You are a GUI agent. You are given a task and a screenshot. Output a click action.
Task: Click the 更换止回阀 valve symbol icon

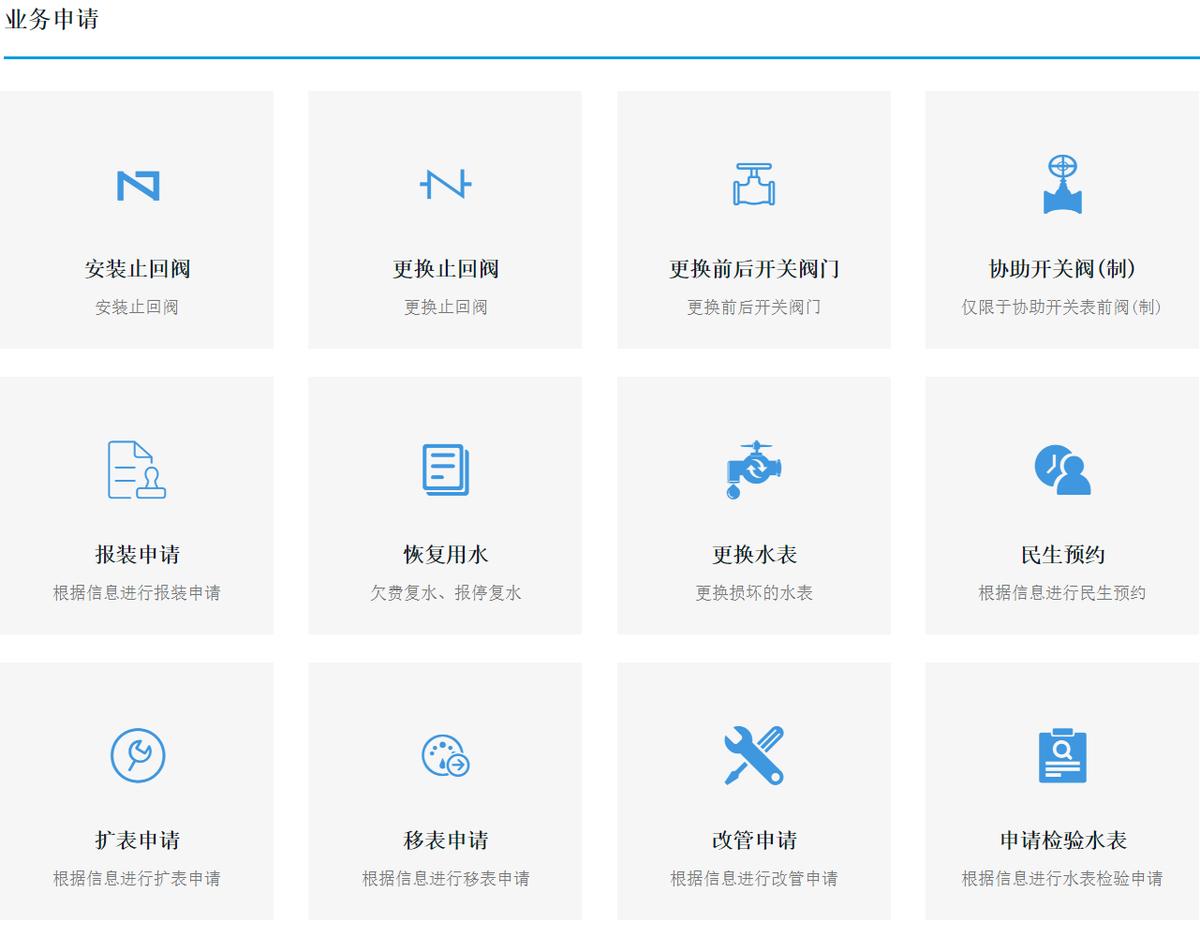point(445,184)
